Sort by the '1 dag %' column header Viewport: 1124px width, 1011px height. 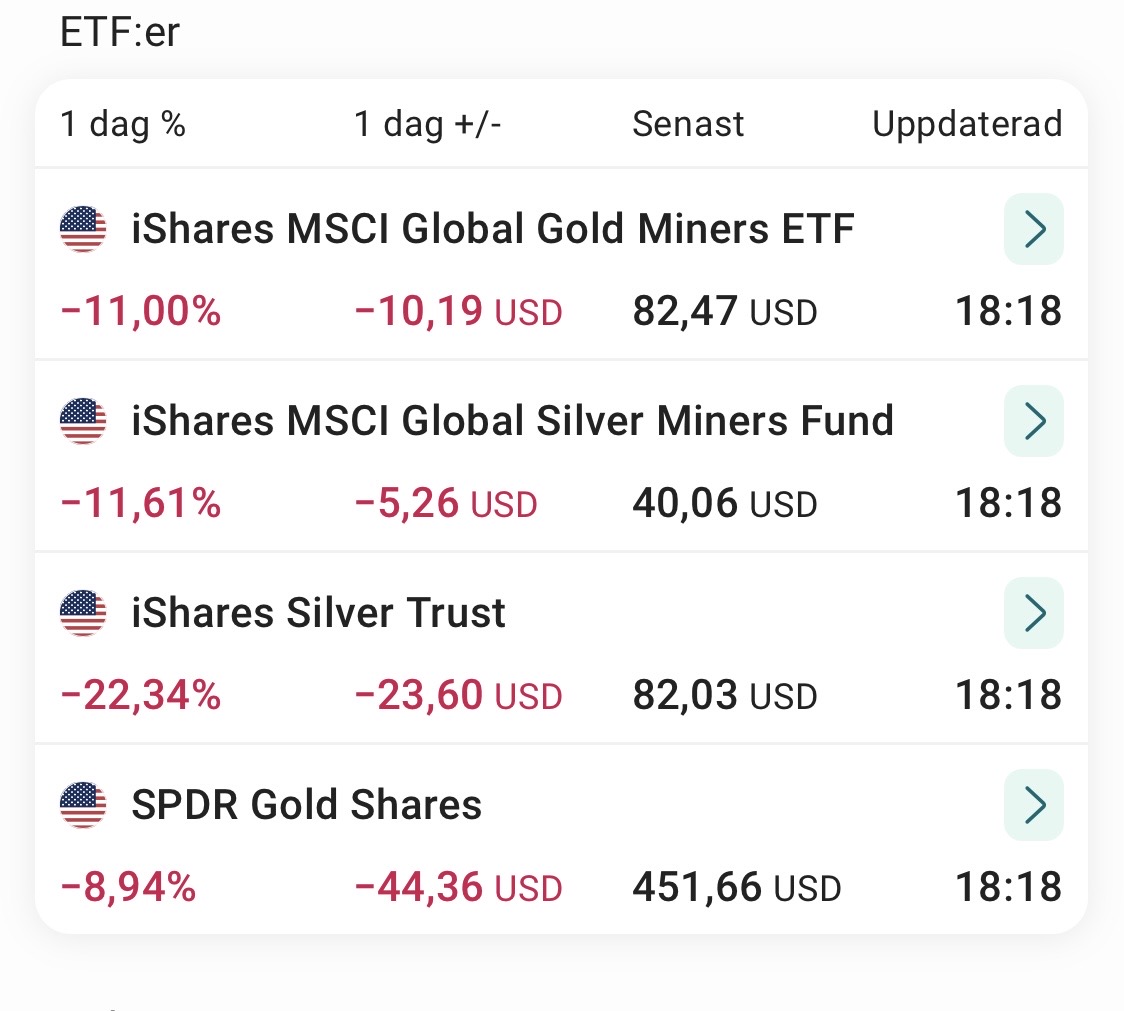[x=123, y=125]
